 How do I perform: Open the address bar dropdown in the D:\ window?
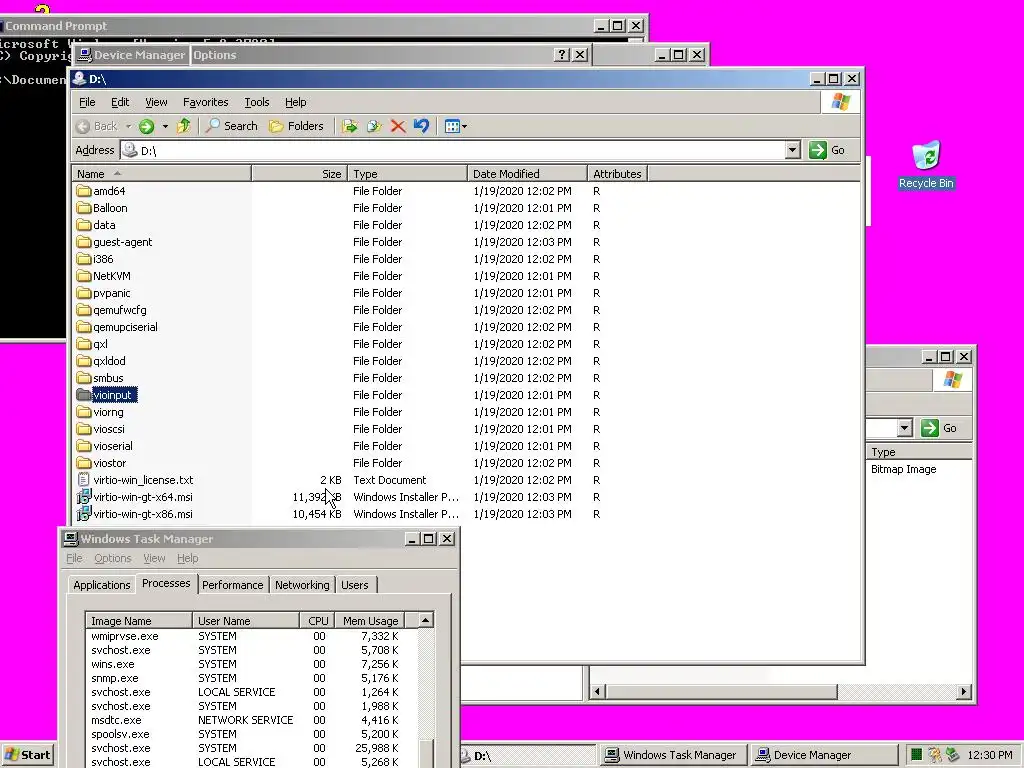click(x=792, y=150)
